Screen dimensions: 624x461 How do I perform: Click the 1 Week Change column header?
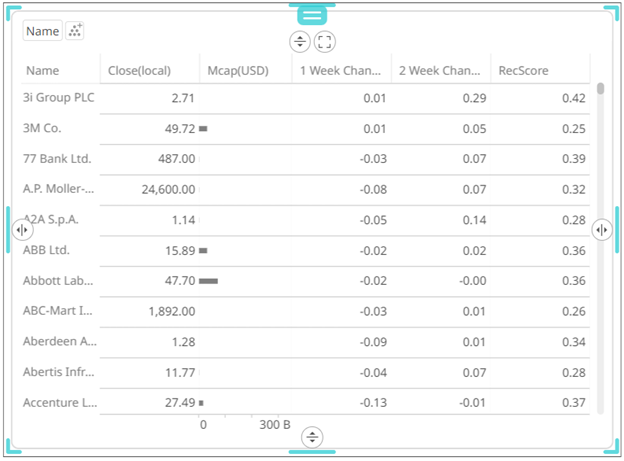pos(341,71)
